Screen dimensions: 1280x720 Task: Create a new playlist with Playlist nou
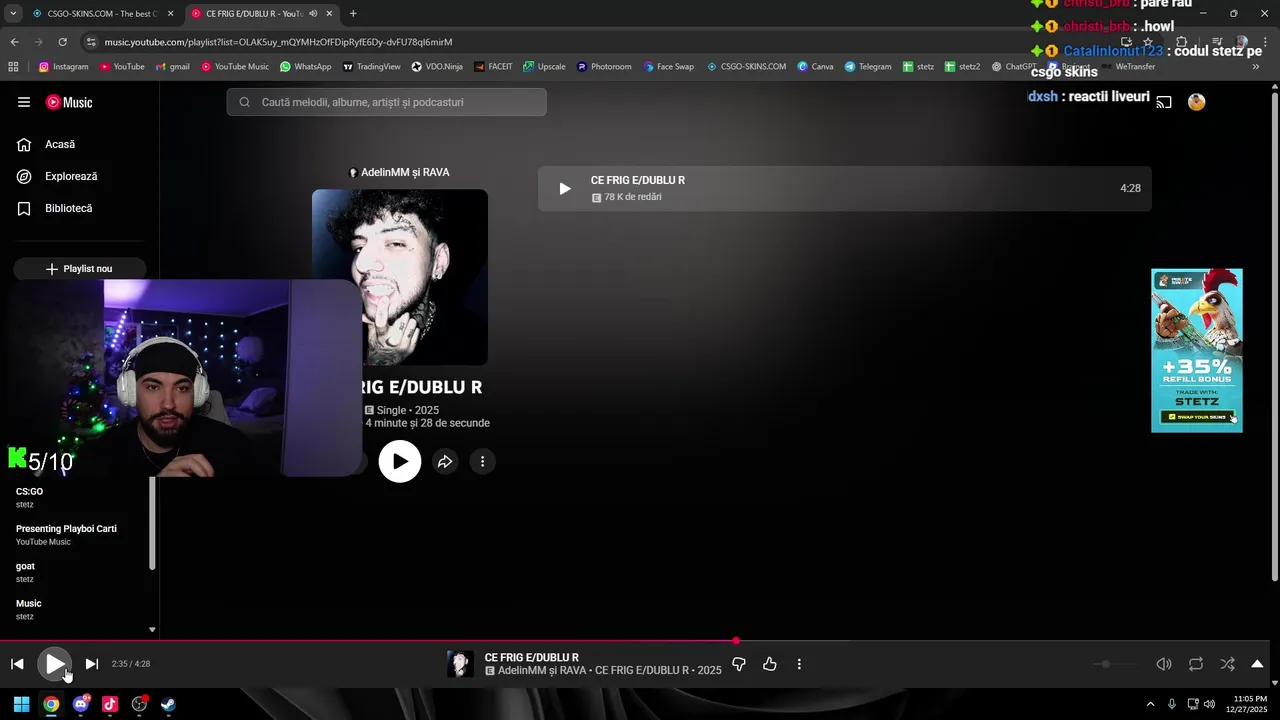(x=80, y=269)
